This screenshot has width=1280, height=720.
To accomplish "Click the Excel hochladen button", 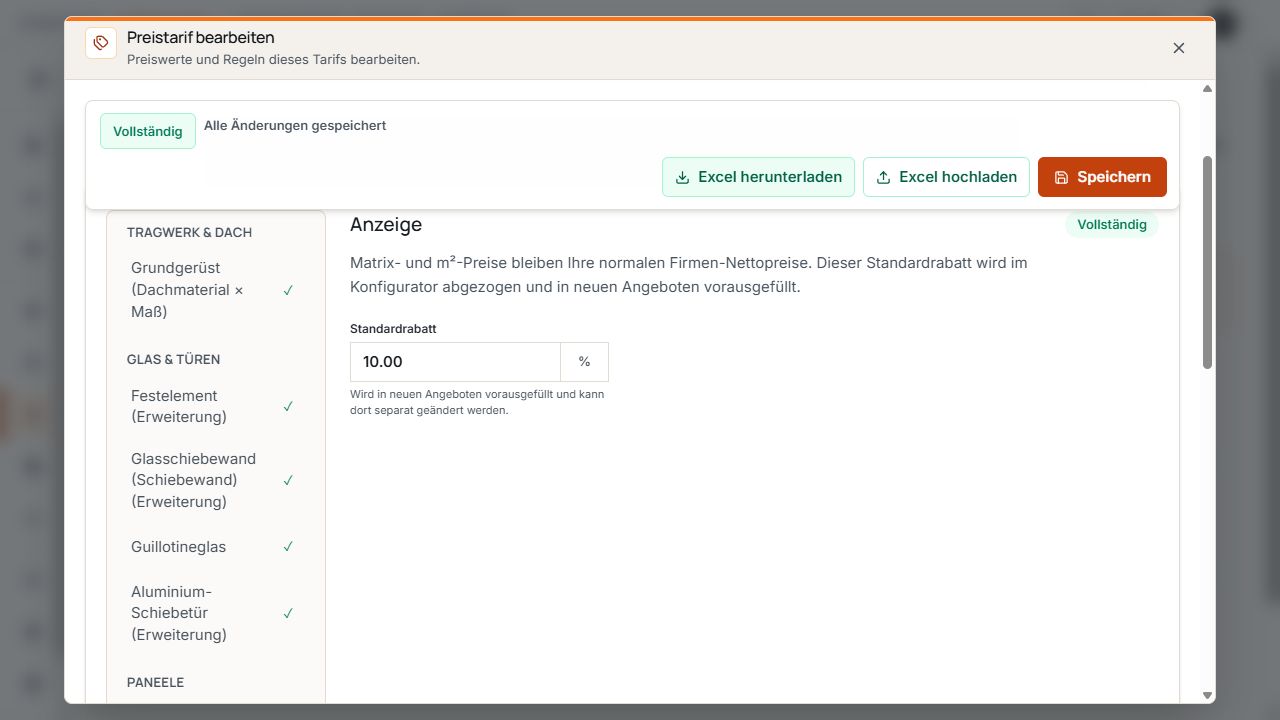I will (946, 177).
